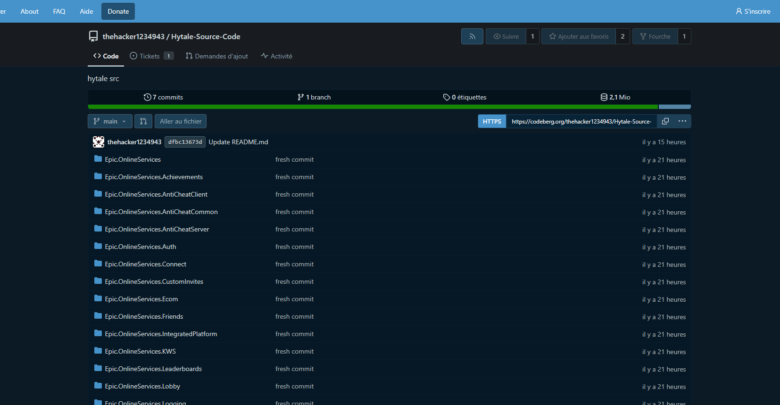Open the Epic.OnlineServices folder

coord(133,160)
